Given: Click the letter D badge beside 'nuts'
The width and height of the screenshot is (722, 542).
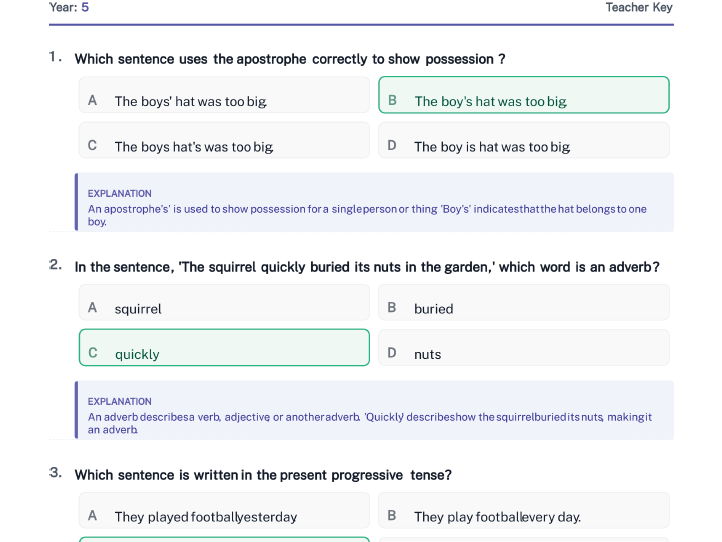Looking at the screenshot, I should 392,353.
